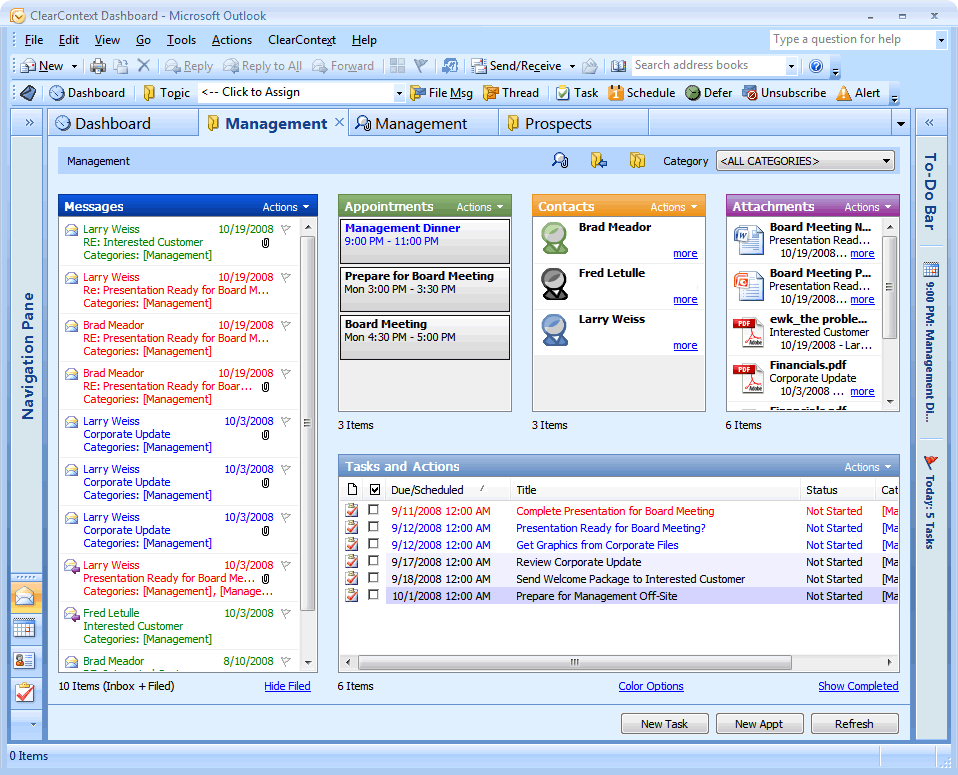The width and height of the screenshot is (958, 775).
Task: Check the box for Complete Presentation for Board Meeting
Action: coord(373,509)
